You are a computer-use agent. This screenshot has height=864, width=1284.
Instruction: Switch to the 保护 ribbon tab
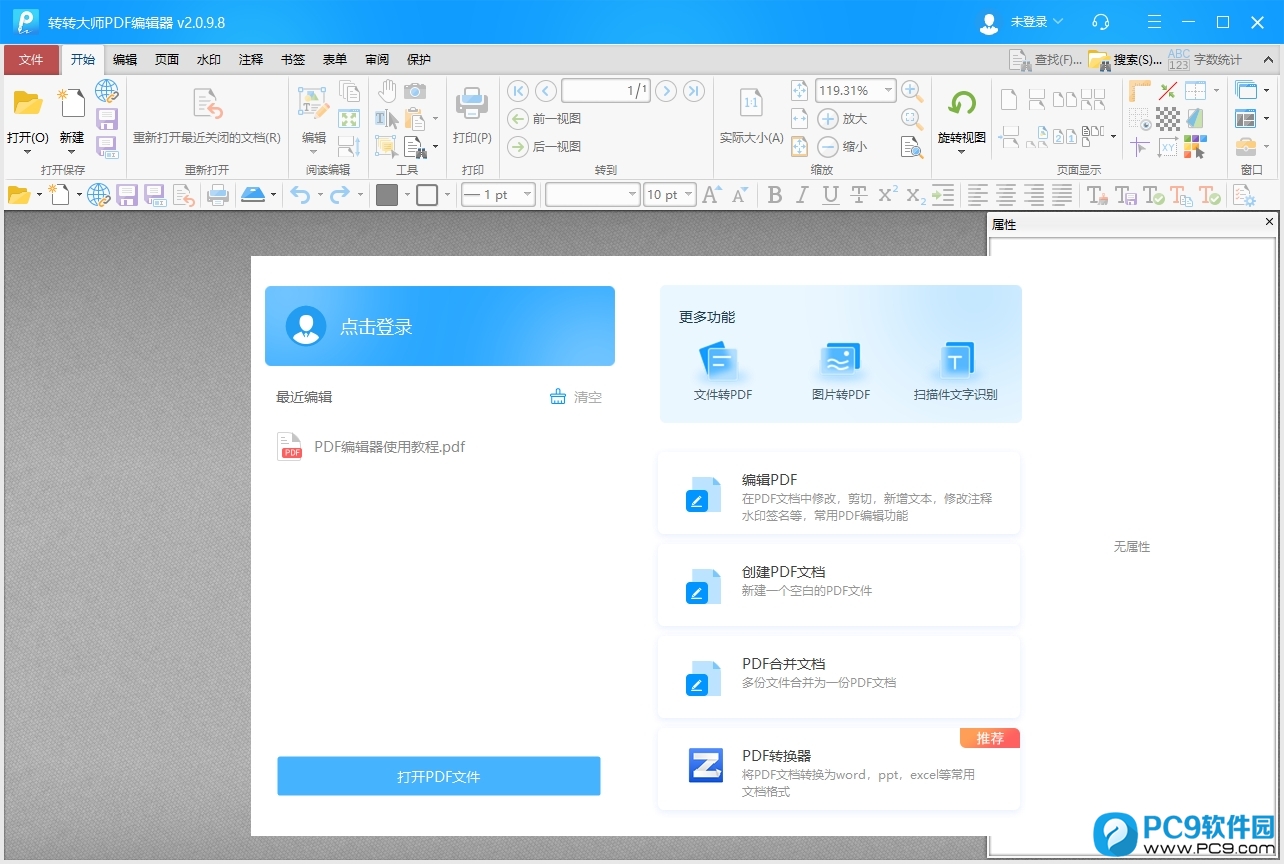point(419,60)
